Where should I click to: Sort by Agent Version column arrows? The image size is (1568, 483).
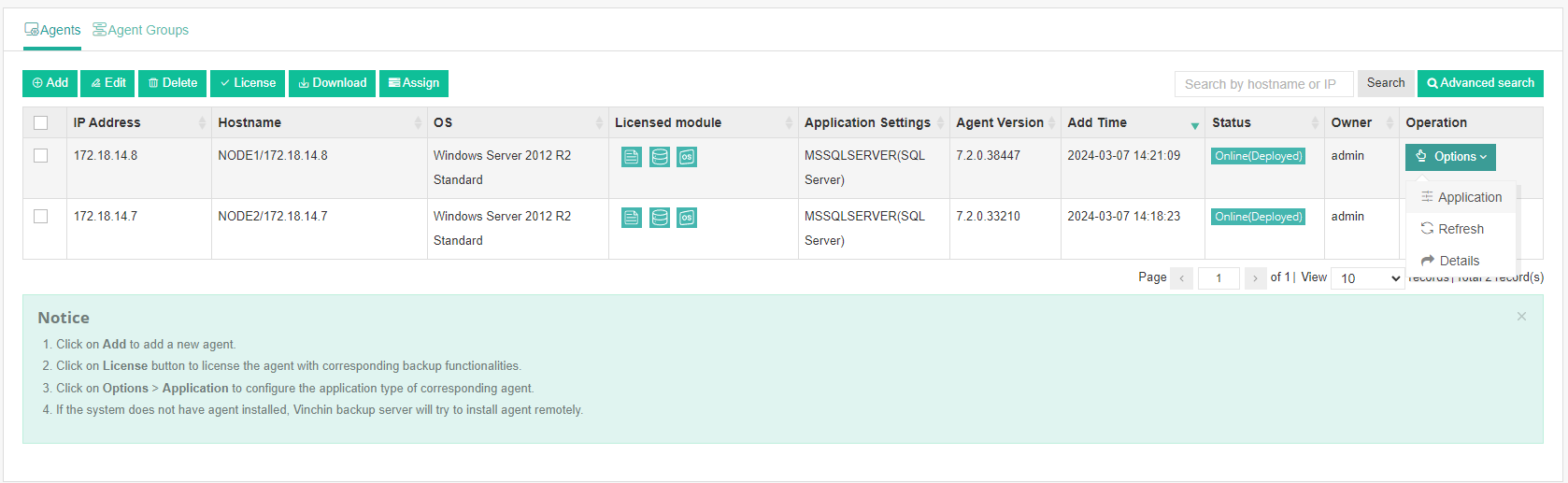coord(1051,123)
